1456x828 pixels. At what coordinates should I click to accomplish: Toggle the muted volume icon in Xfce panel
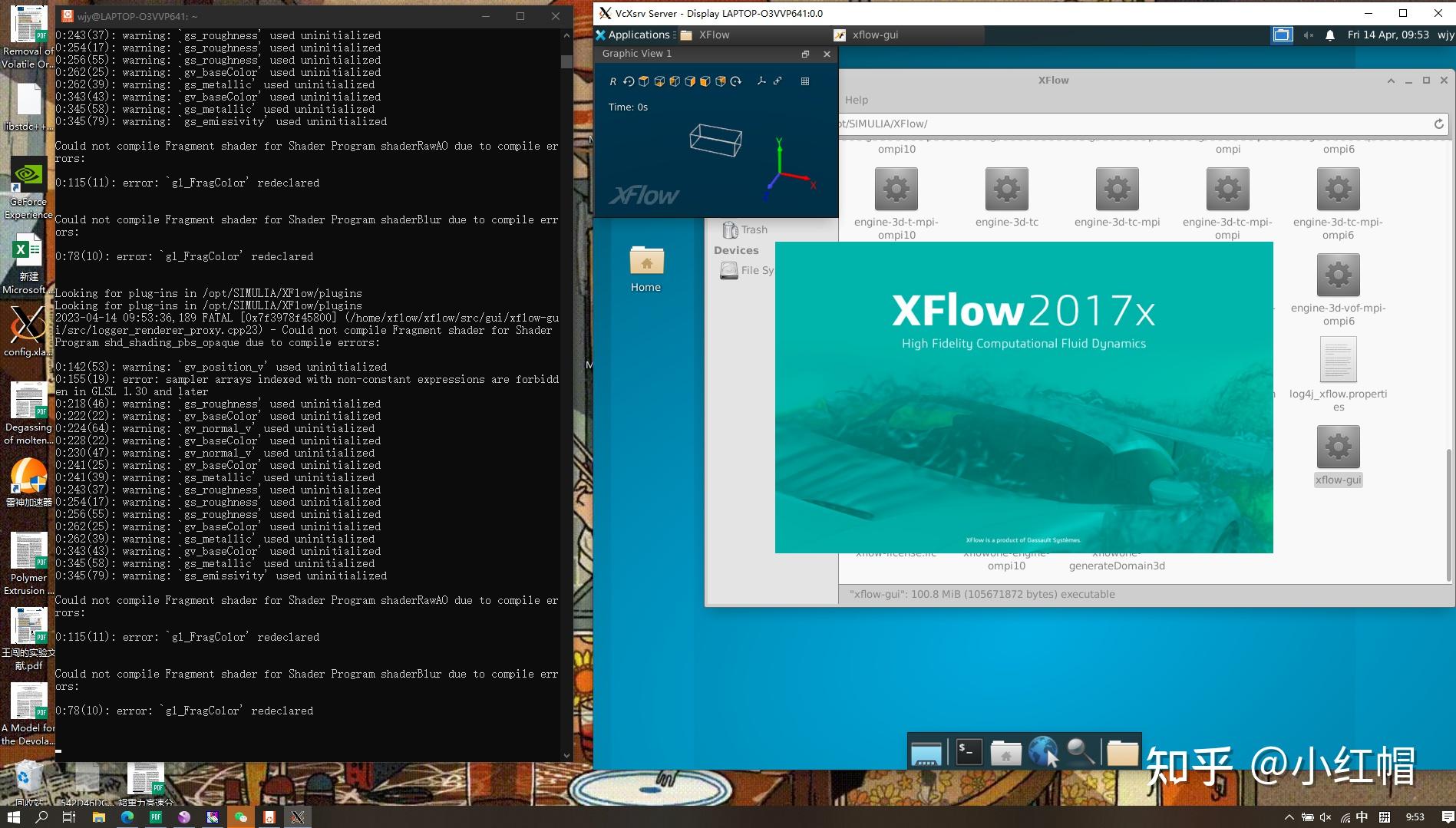1309,35
